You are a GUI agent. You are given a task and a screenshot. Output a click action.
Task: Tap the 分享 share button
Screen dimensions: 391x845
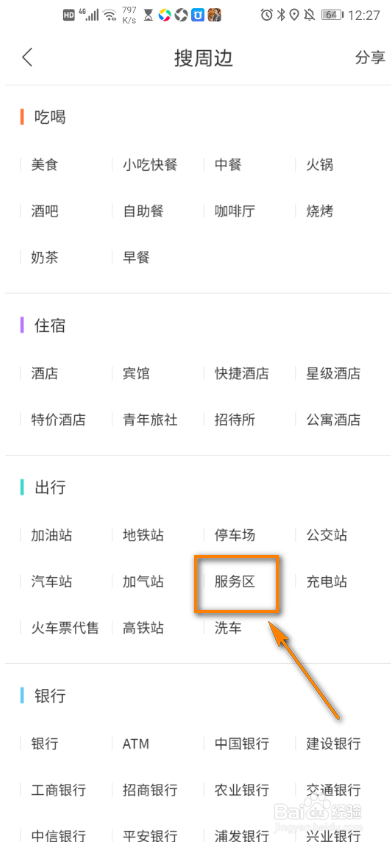click(370, 58)
